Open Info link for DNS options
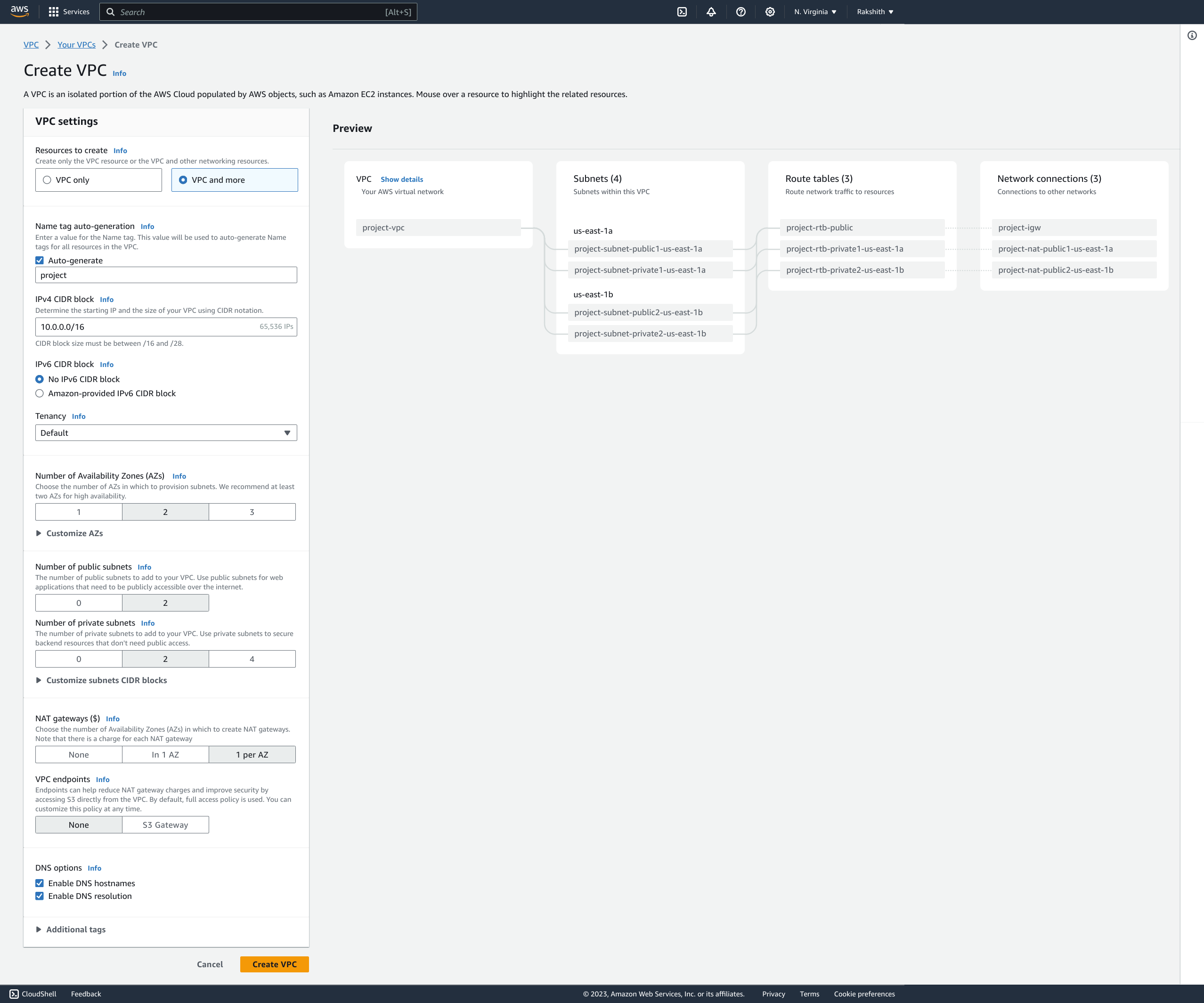Screen dimensions: 1204x1003 [95, 868]
